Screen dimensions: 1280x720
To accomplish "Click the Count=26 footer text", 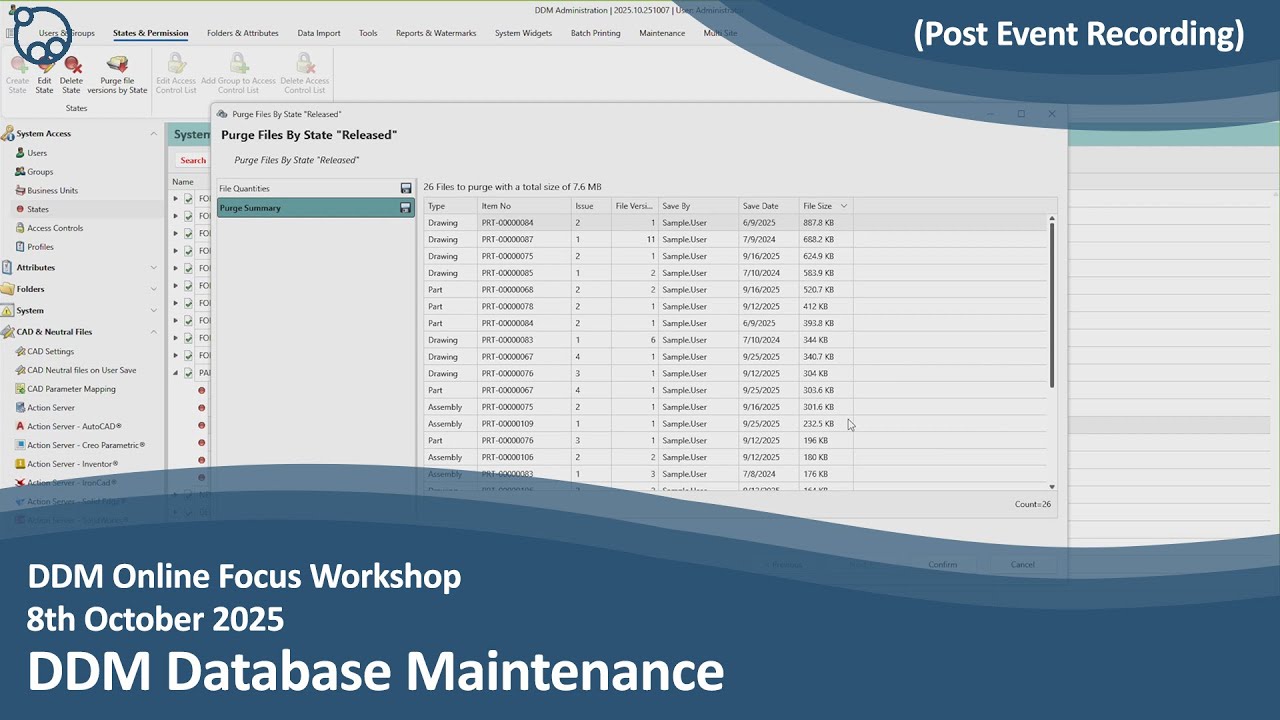I will point(1032,504).
